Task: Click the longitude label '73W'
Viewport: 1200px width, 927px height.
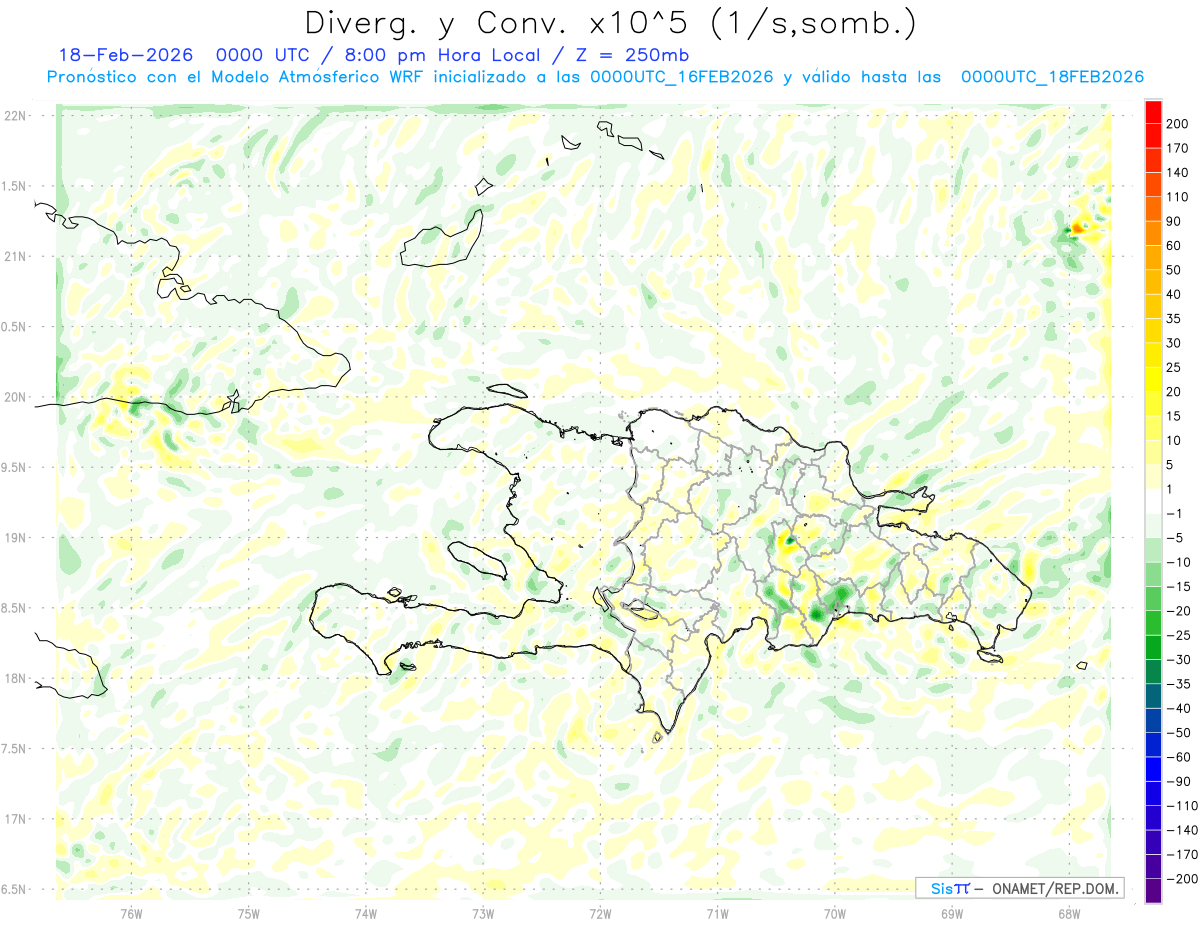Action: [483, 913]
